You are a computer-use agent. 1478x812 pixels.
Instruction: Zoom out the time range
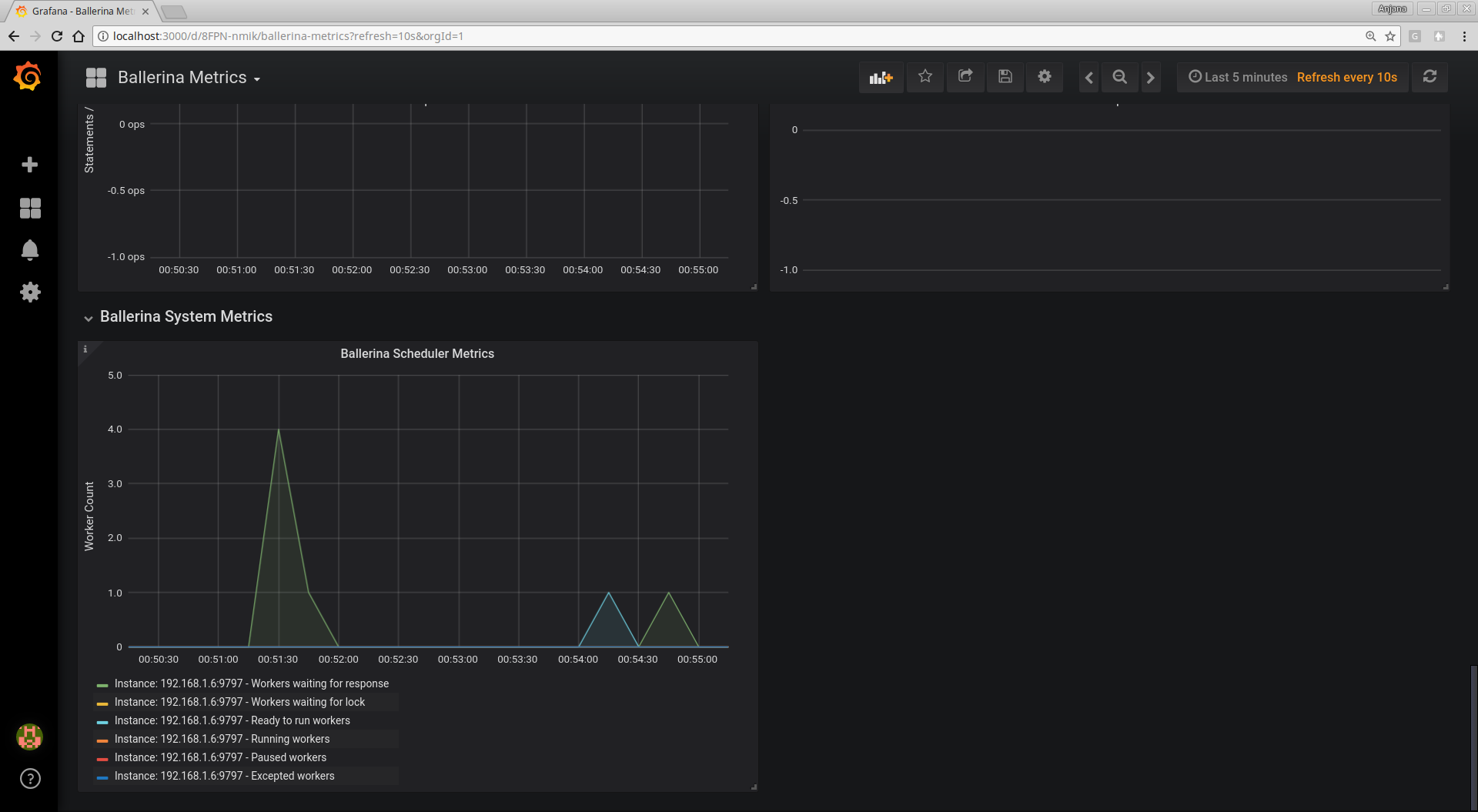[1120, 78]
